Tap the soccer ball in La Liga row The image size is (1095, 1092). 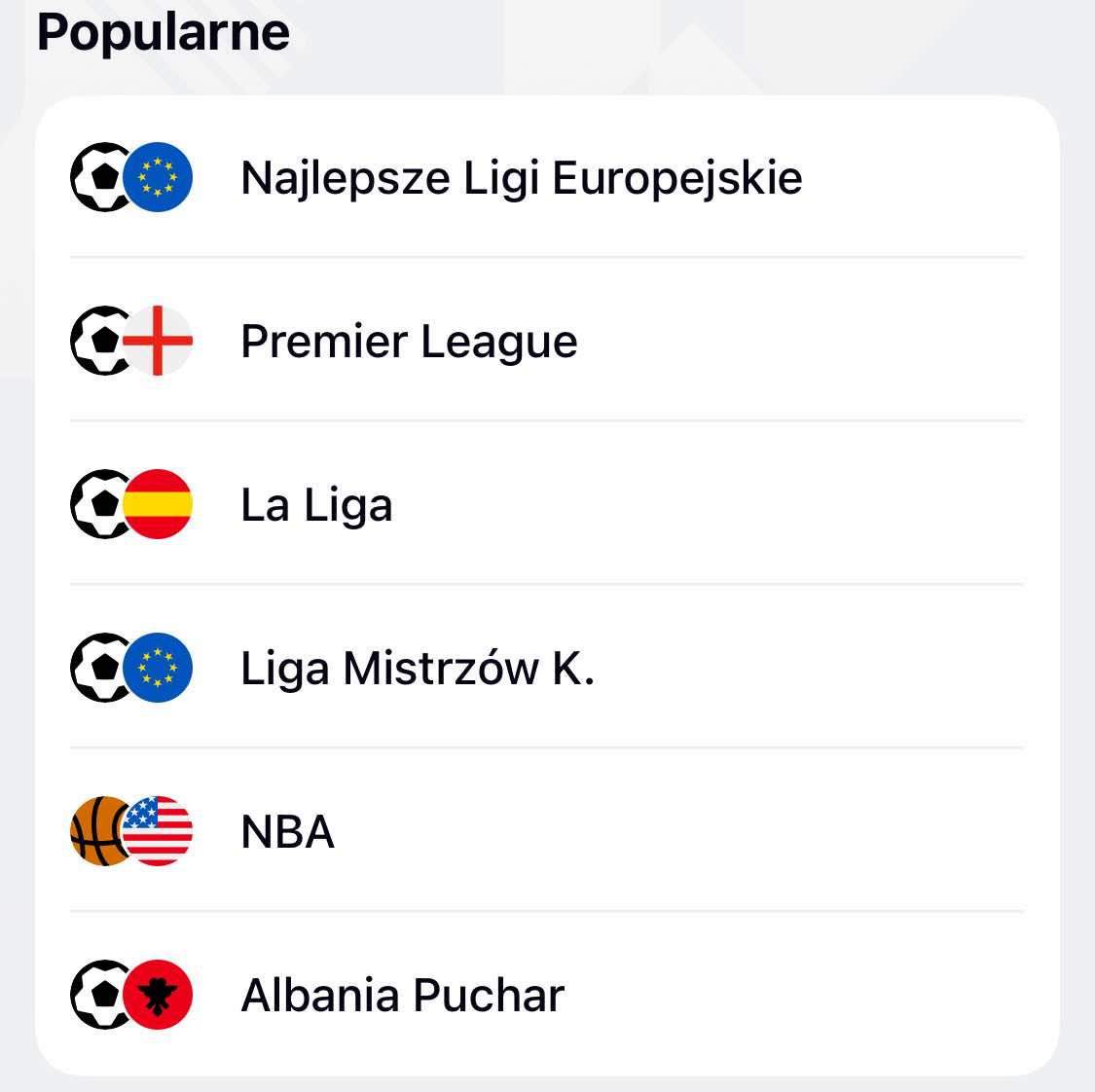tap(97, 504)
